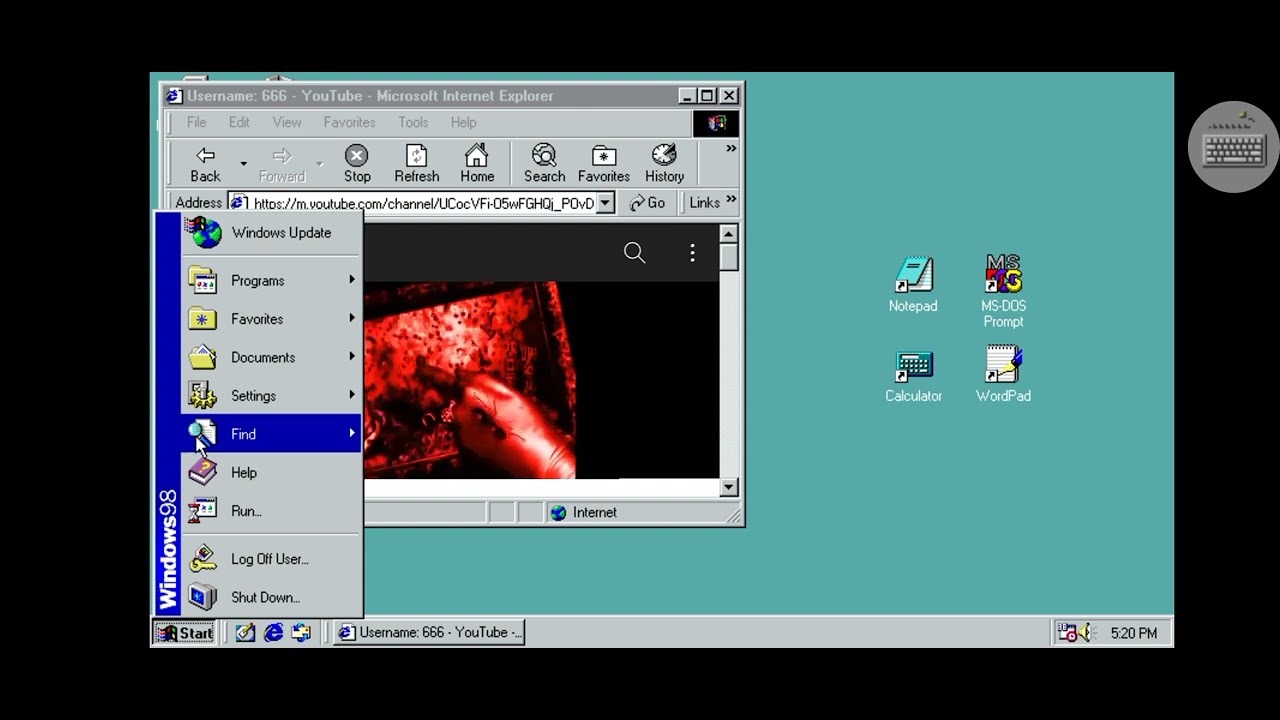Open Run... from the Start menu
This screenshot has height=720, width=1280.
(271, 511)
